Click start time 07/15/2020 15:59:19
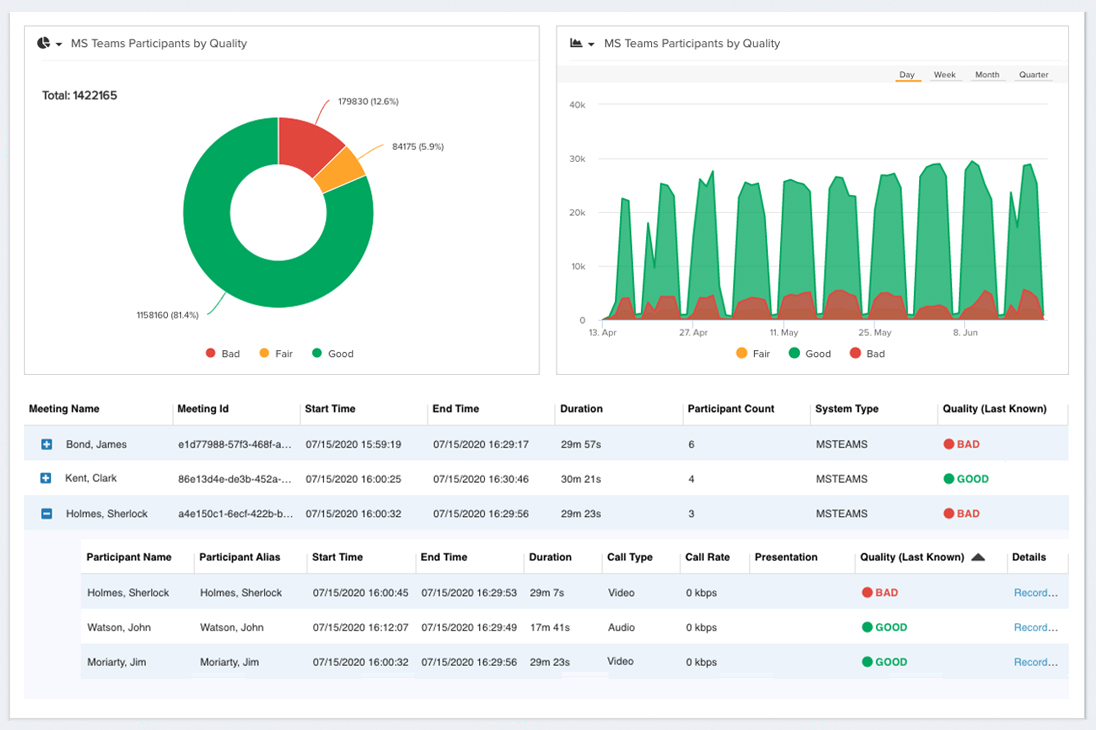 (x=354, y=445)
